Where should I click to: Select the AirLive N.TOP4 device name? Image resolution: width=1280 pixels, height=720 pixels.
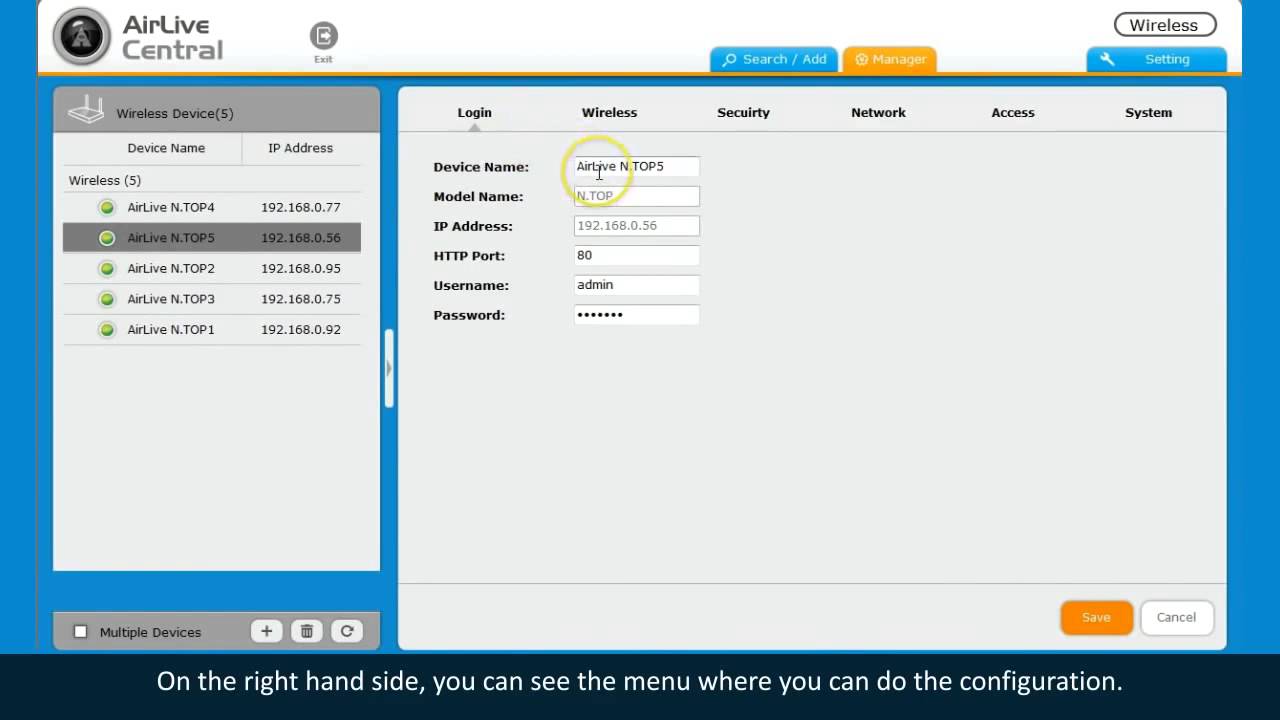tap(171, 208)
